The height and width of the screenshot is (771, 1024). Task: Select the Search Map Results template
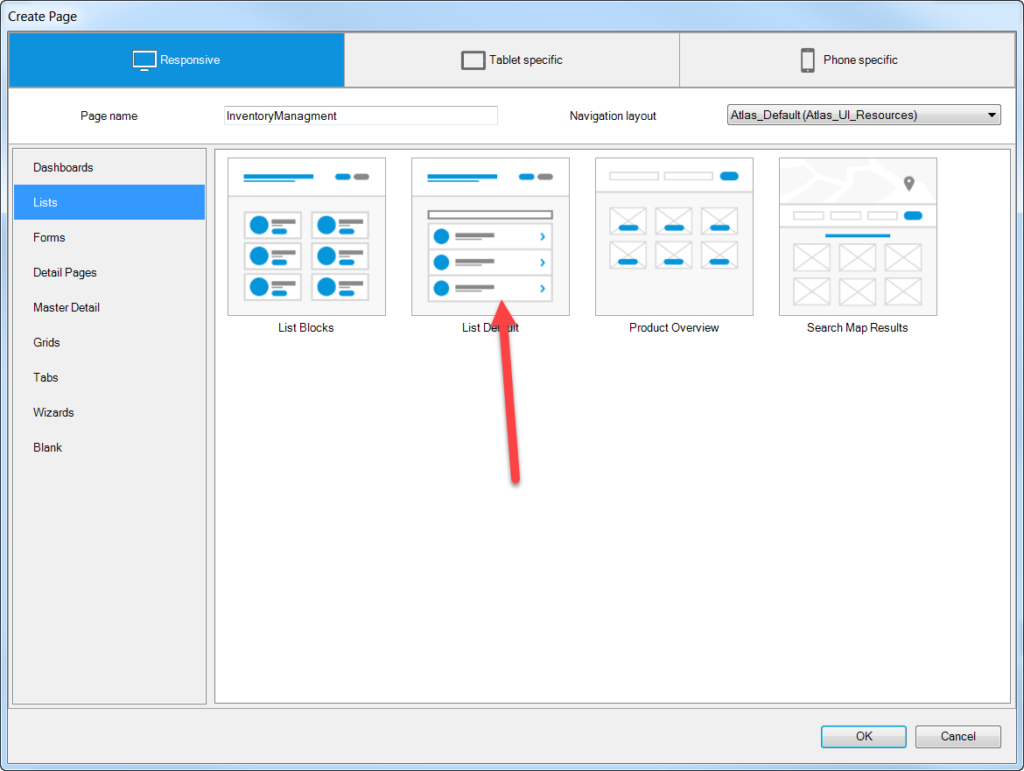[858, 237]
